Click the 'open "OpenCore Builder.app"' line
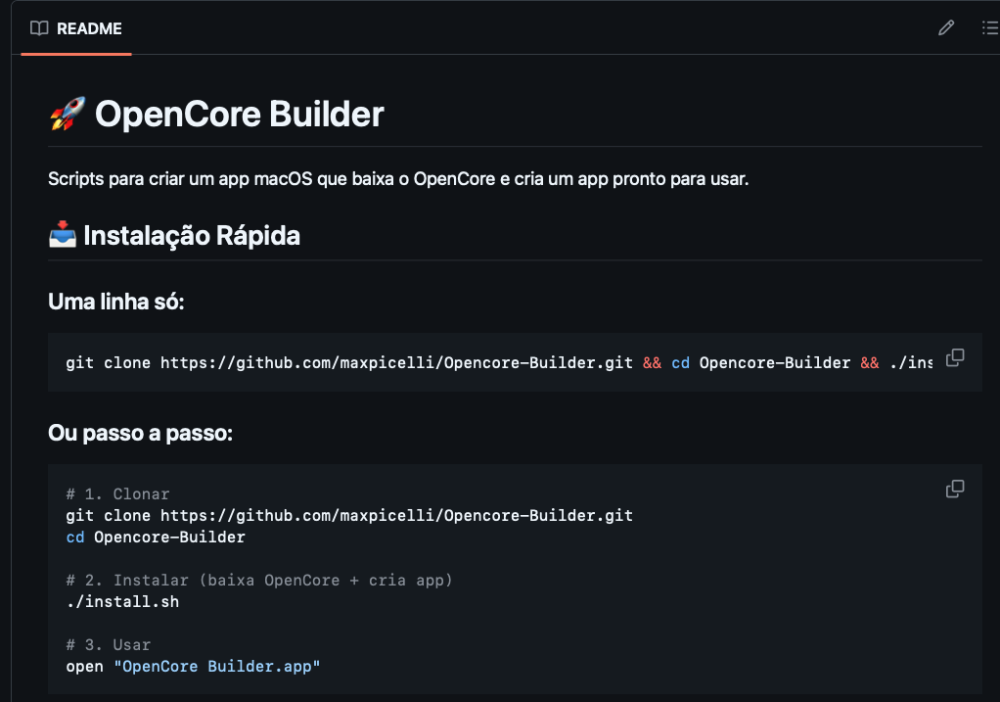 click(193, 666)
